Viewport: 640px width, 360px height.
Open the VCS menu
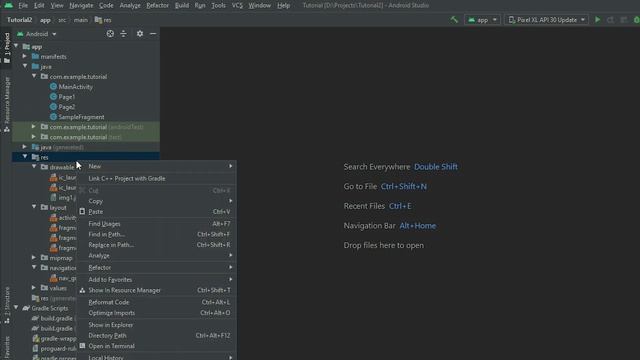(237, 5)
